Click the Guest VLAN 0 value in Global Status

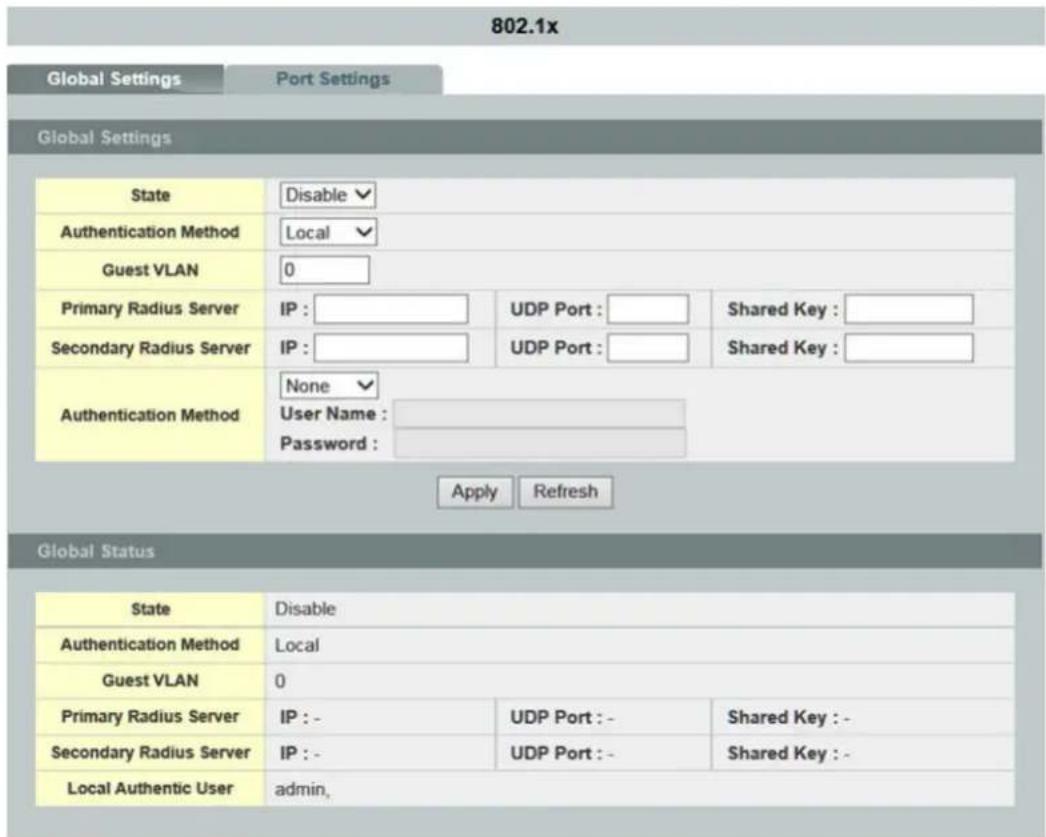pyautogui.click(x=280, y=682)
